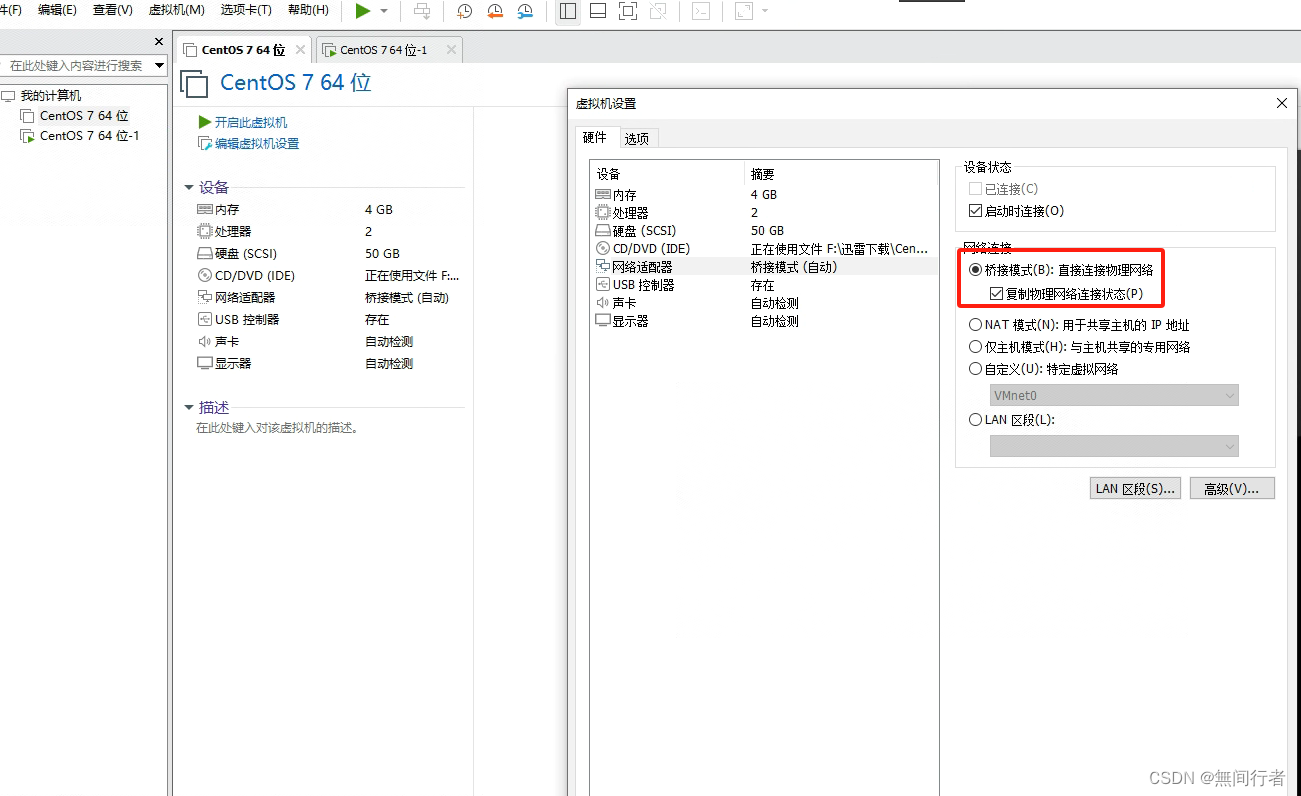Viewport: 1301px width, 796px height.
Task: Click the stretch guest display icon
Action: click(743, 11)
